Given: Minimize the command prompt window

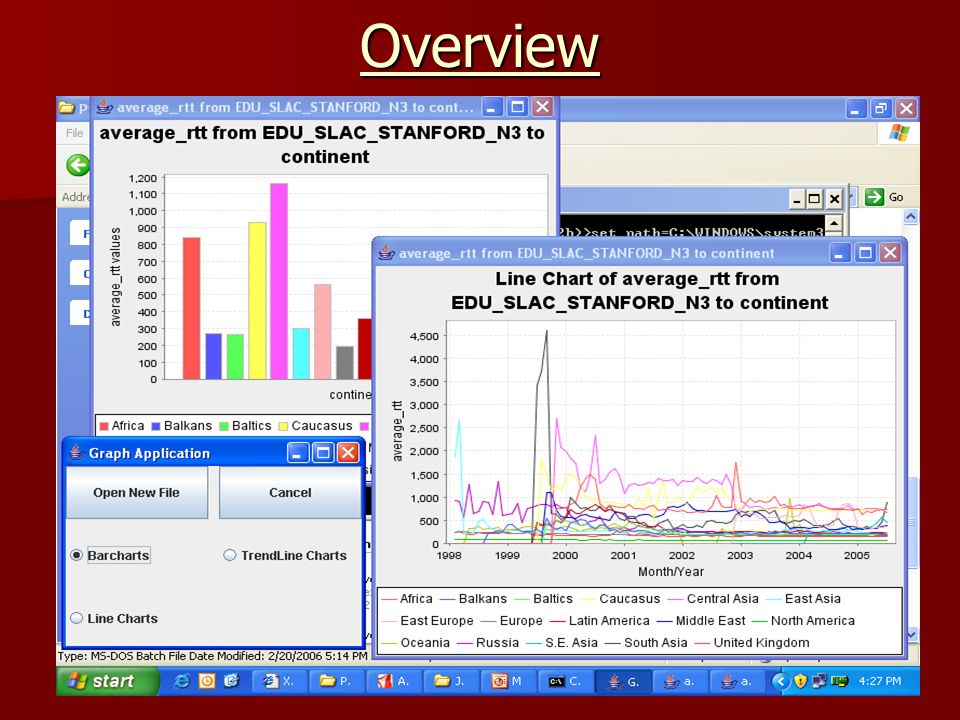Looking at the screenshot, I should (x=797, y=198).
